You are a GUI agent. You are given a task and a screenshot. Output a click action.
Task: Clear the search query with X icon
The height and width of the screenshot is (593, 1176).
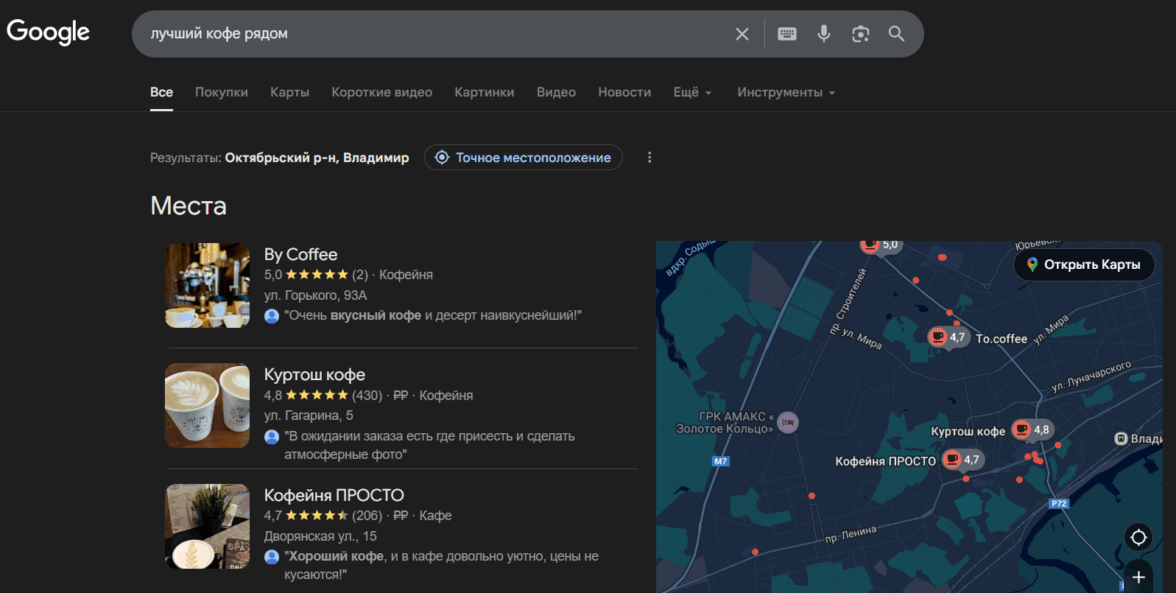(x=742, y=34)
